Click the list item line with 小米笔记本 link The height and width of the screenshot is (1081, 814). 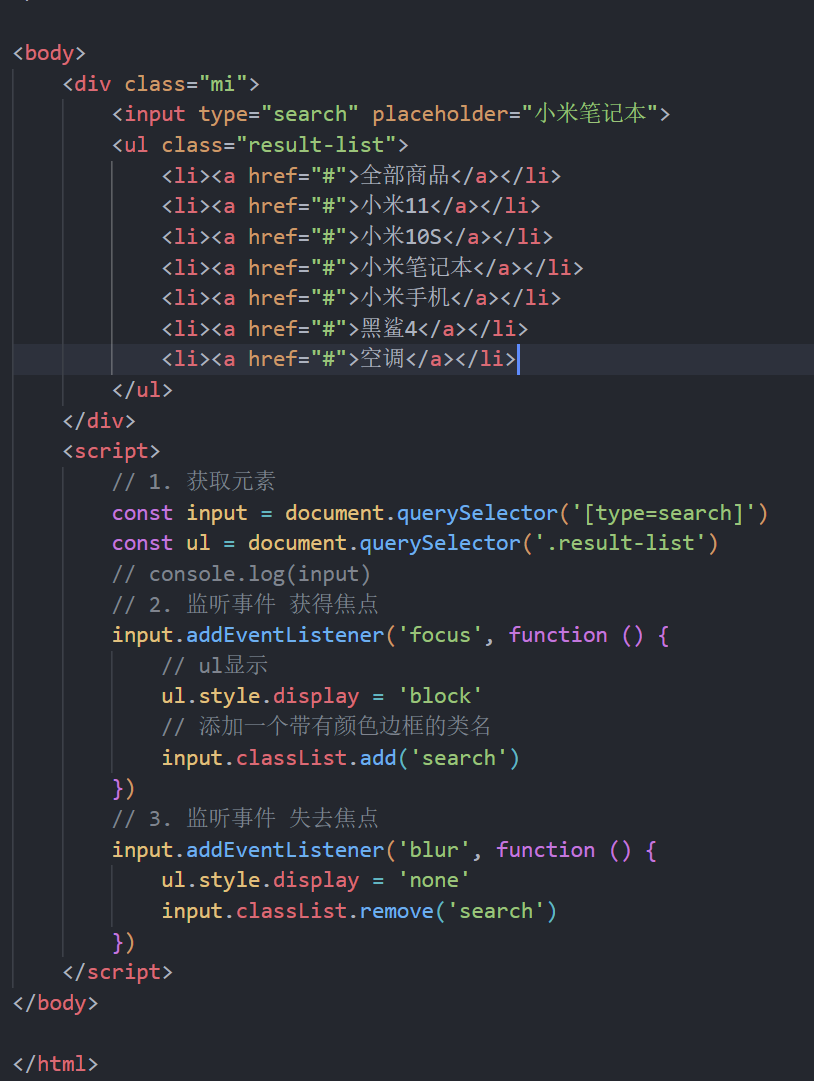coord(372,267)
